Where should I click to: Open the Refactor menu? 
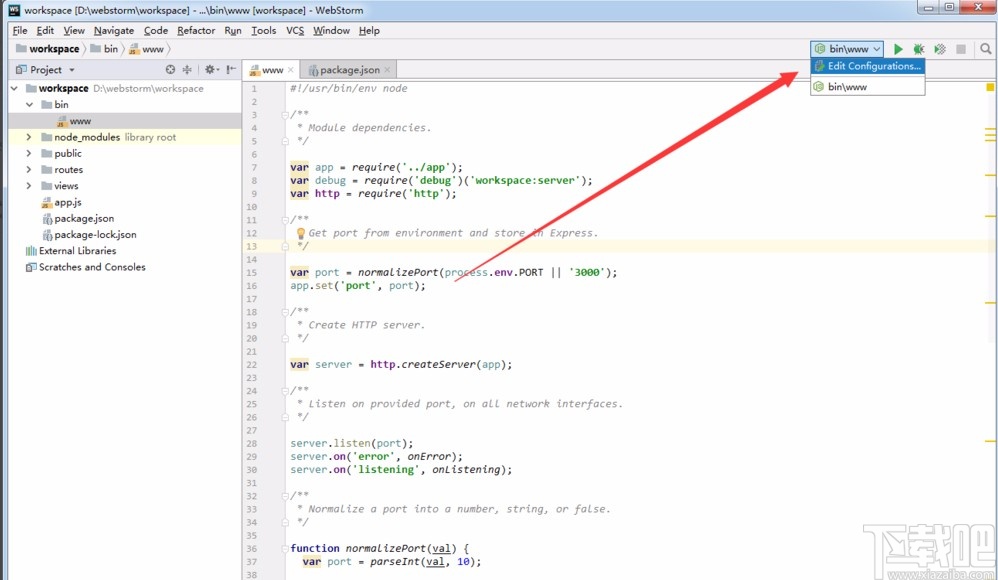click(196, 31)
